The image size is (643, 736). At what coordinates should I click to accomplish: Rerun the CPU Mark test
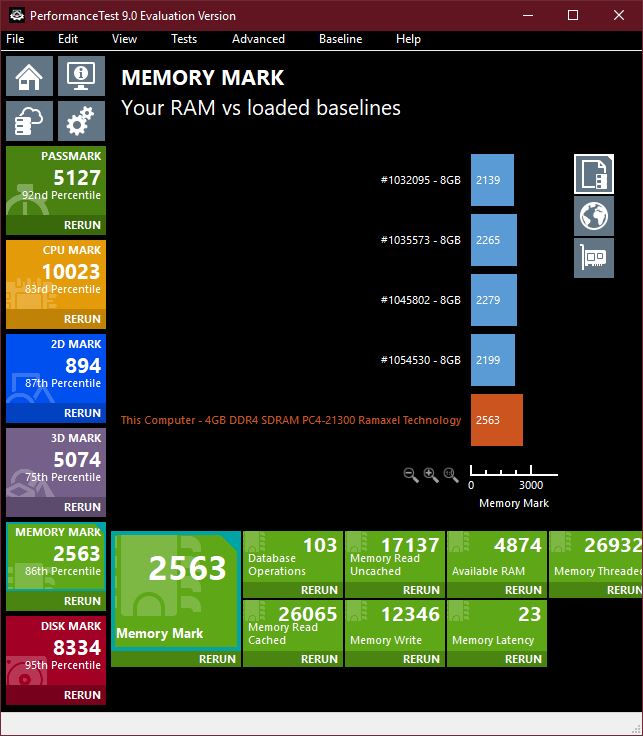click(82, 319)
